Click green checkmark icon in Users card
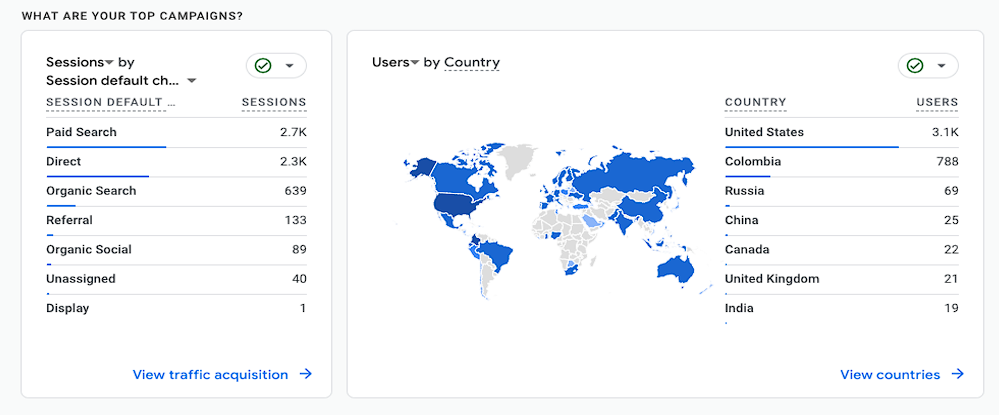The width and height of the screenshot is (999, 415). [915, 66]
